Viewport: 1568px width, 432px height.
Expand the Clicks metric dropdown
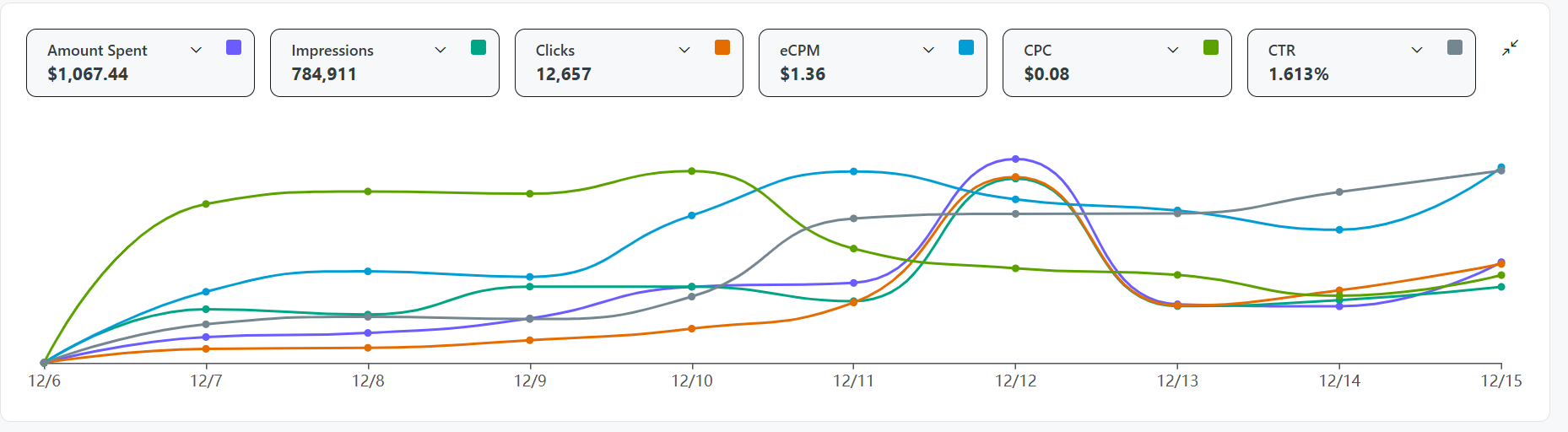point(684,50)
